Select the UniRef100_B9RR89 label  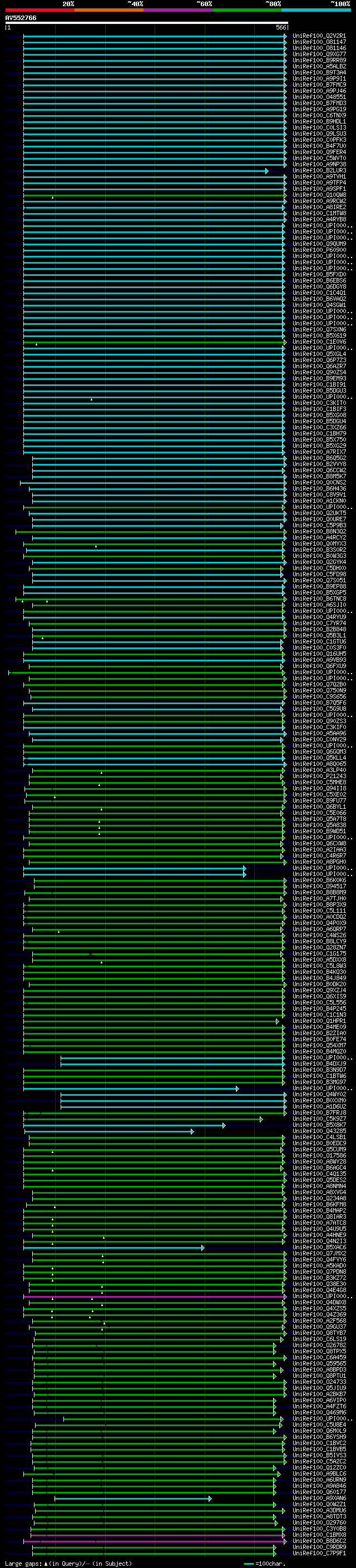(x=319, y=60)
